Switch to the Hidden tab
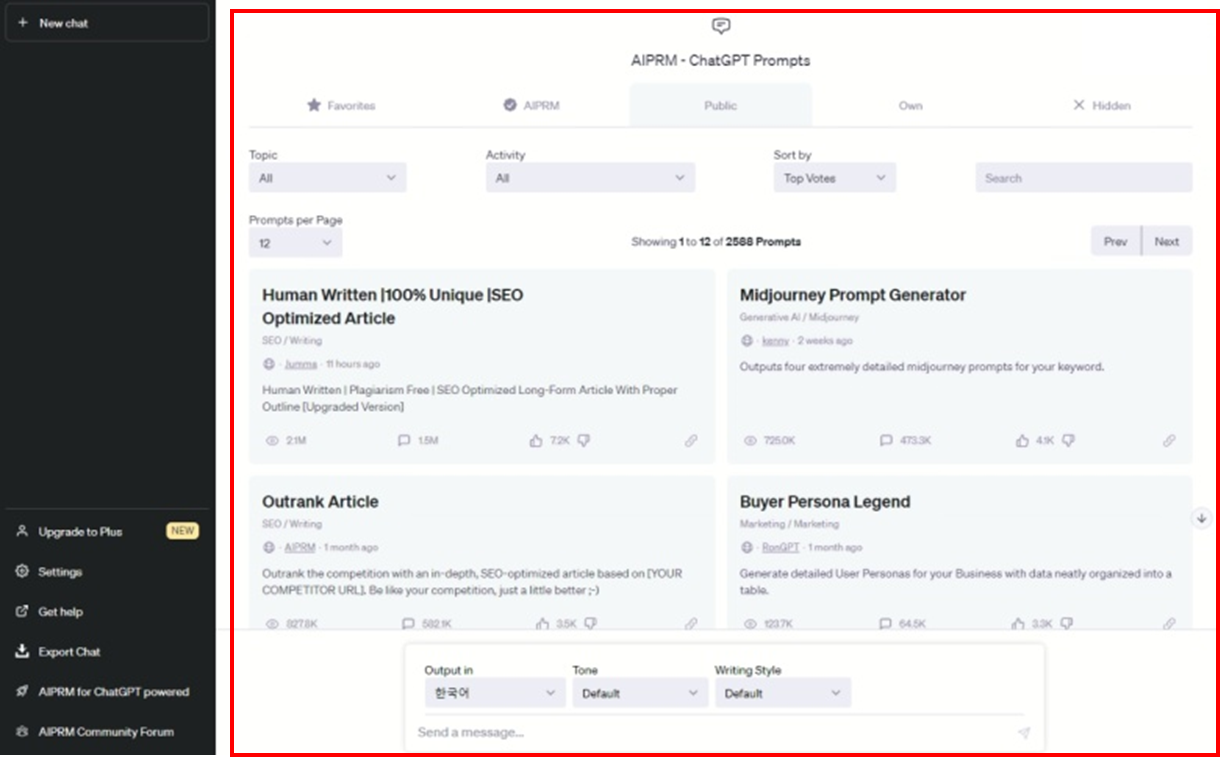The height and width of the screenshot is (757, 1220). click(1101, 105)
